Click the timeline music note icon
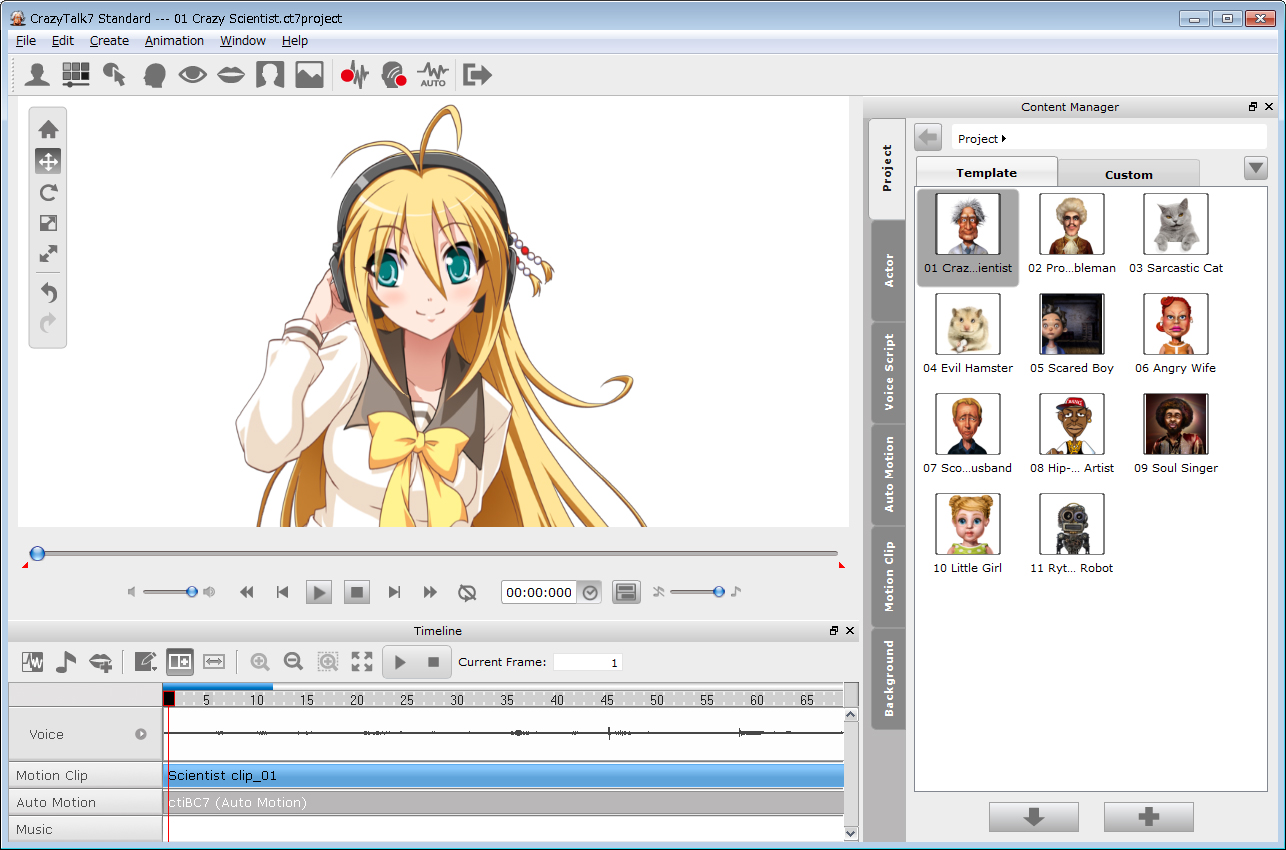 pos(66,662)
